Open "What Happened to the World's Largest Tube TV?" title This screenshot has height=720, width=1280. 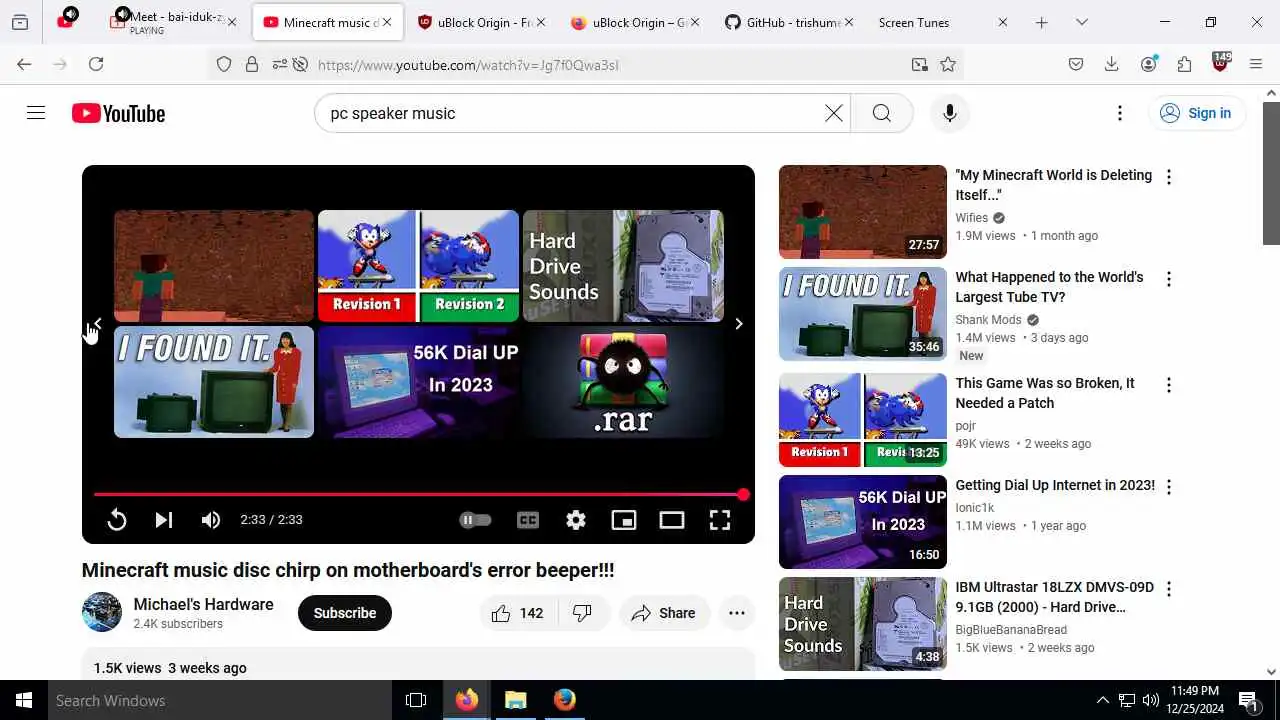1049,287
